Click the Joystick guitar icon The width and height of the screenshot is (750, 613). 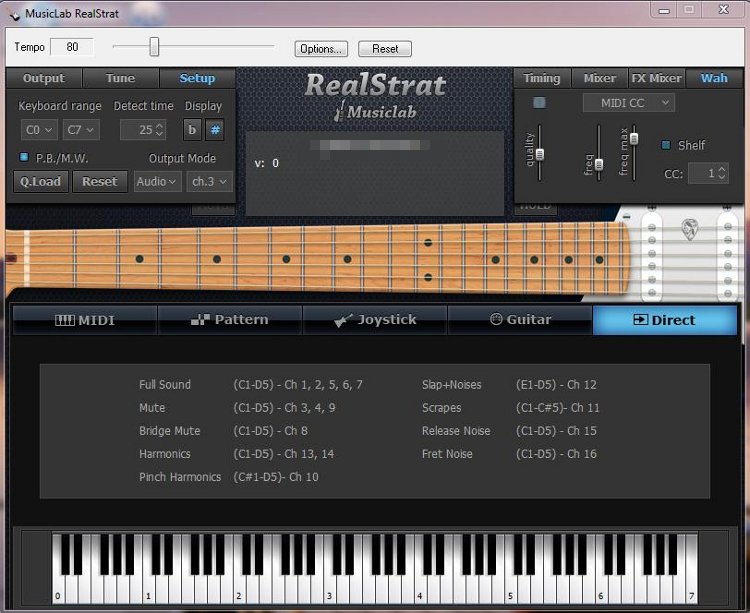343,320
